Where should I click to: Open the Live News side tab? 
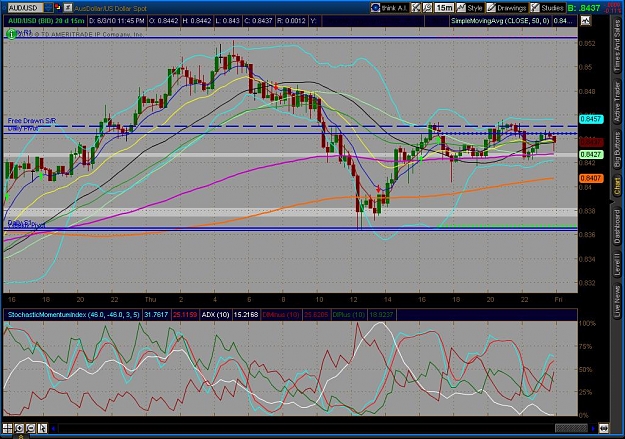pos(617,299)
